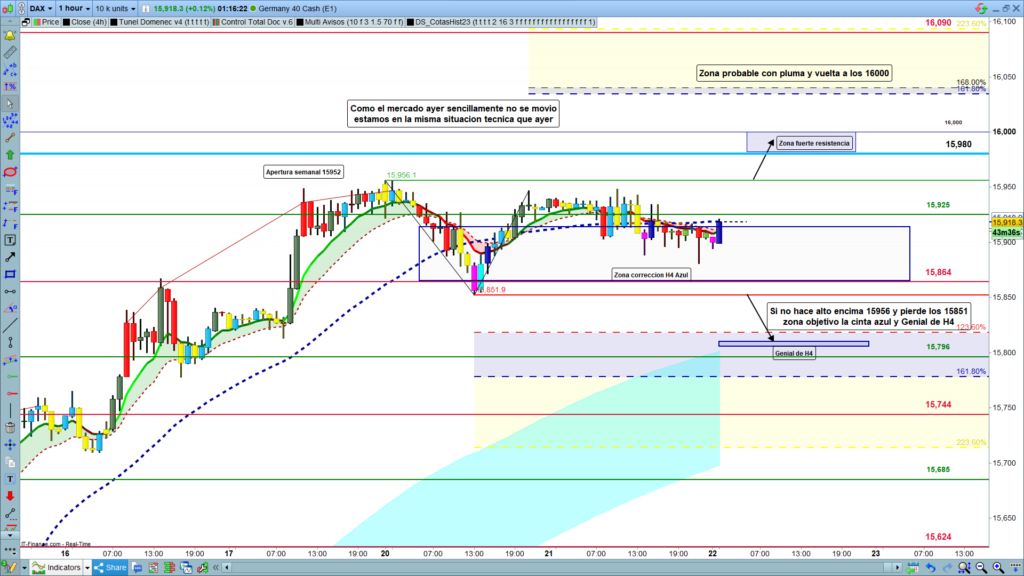Open the DAX instrument dropdown
Screen dimensions: 1024x576
(x=38, y=7)
